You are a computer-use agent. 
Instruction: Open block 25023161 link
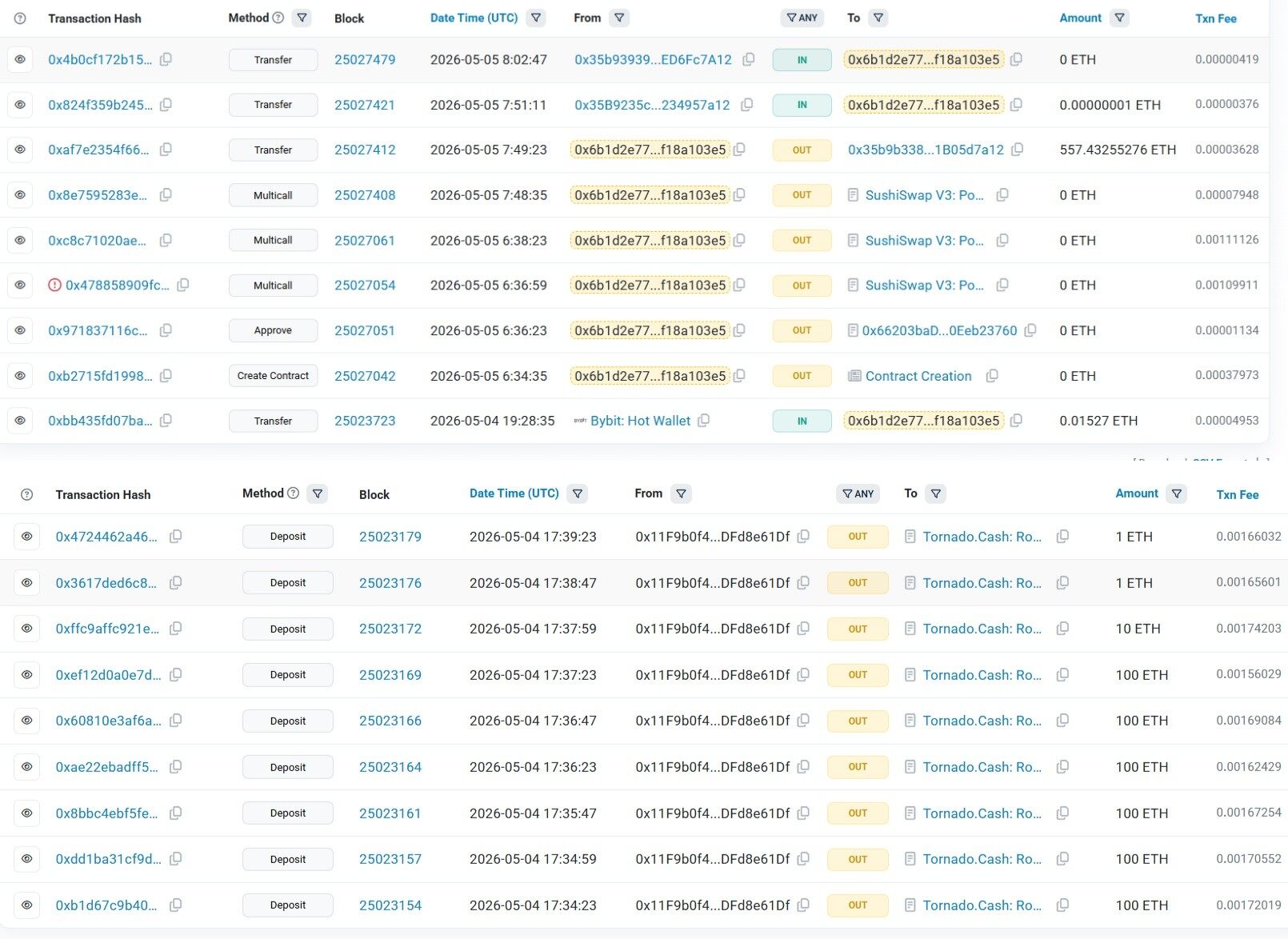pos(390,813)
